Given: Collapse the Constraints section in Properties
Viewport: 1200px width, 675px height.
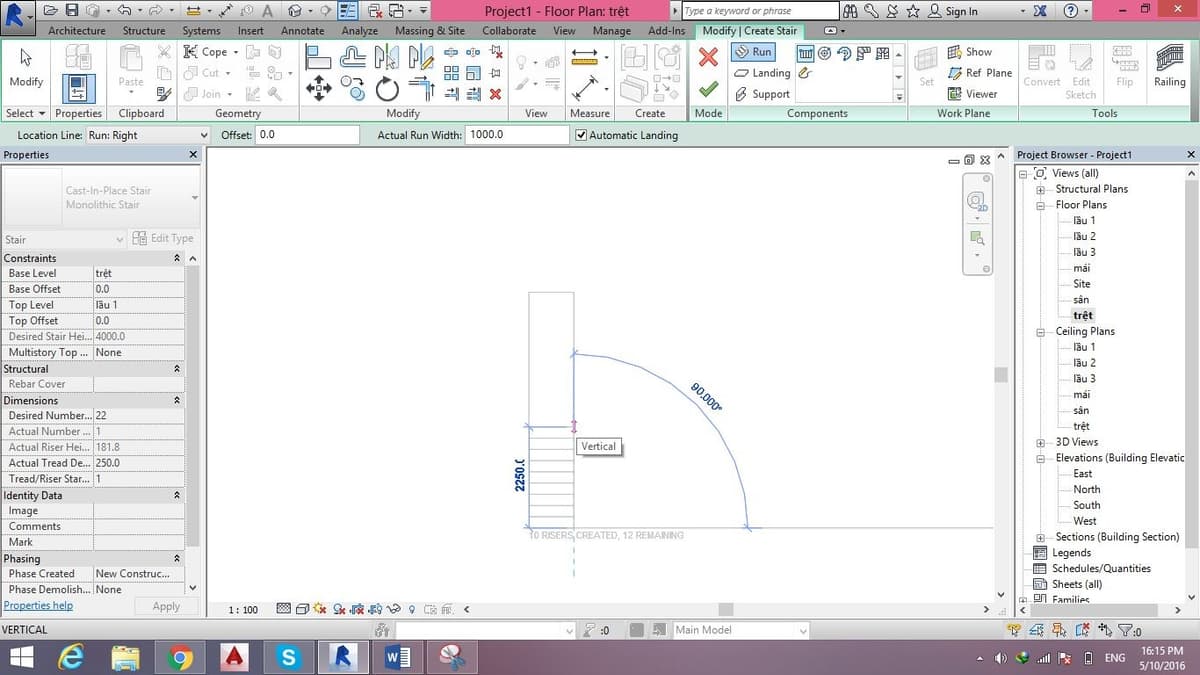Looking at the screenshot, I should [x=177, y=258].
